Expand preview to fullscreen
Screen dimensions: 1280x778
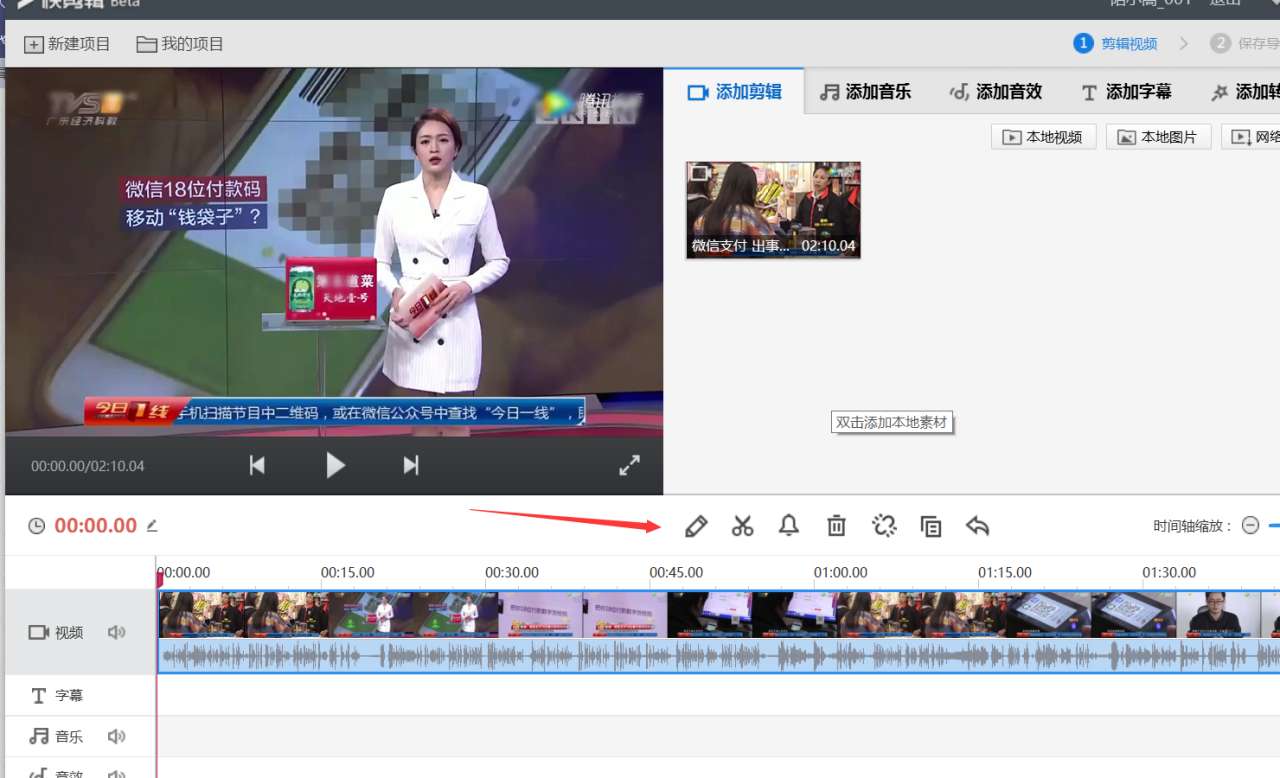[629, 465]
